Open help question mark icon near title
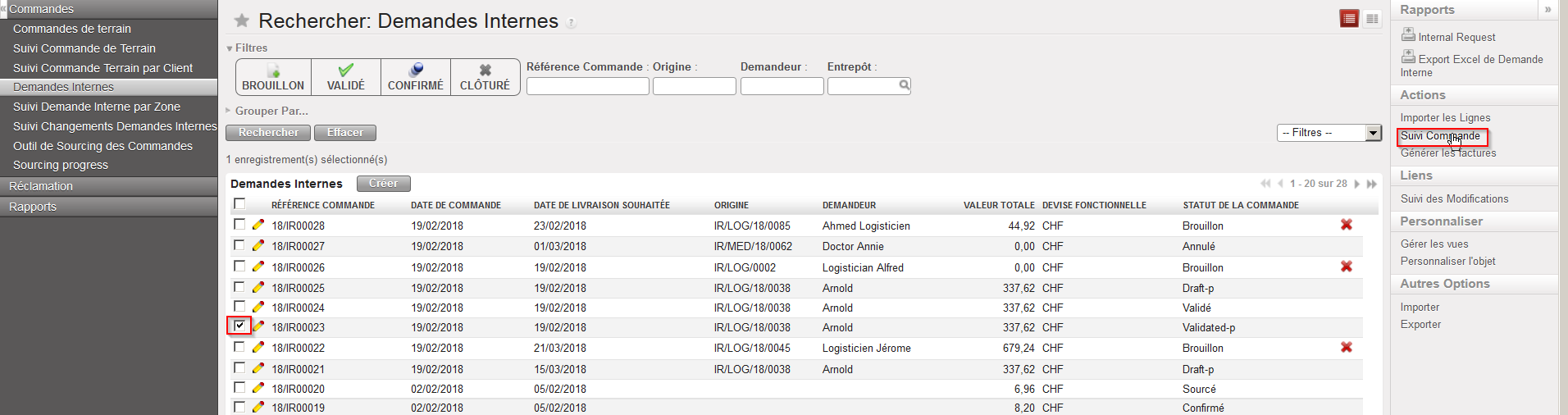The image size is (1568, 415). pyautogui.click(x=572, y=23)
